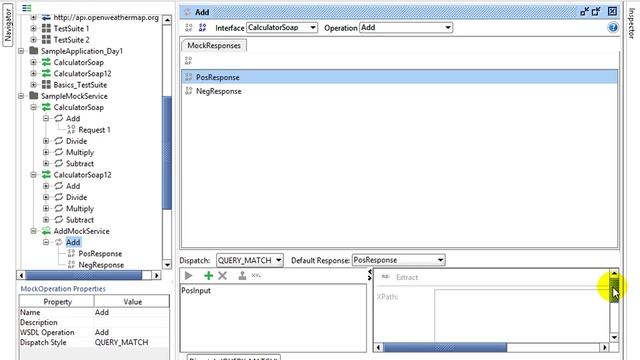
Task: Select CalculatorSoap12 under SampleMockService
Action: [82, 175]
